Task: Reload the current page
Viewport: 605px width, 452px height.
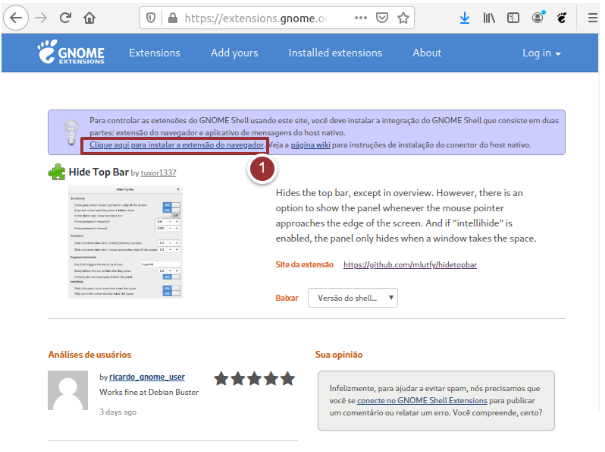Action: point(65,18)
